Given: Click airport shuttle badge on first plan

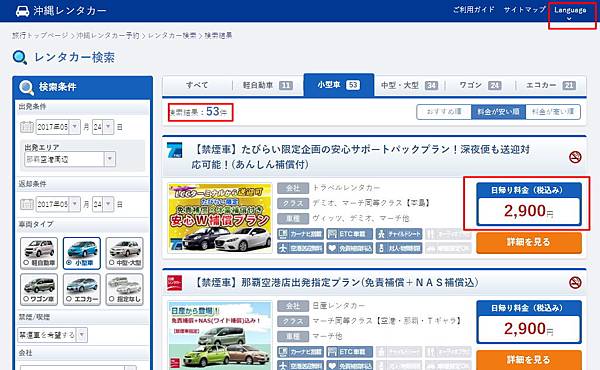Looking at the screenshot, I should click(300, 248).
